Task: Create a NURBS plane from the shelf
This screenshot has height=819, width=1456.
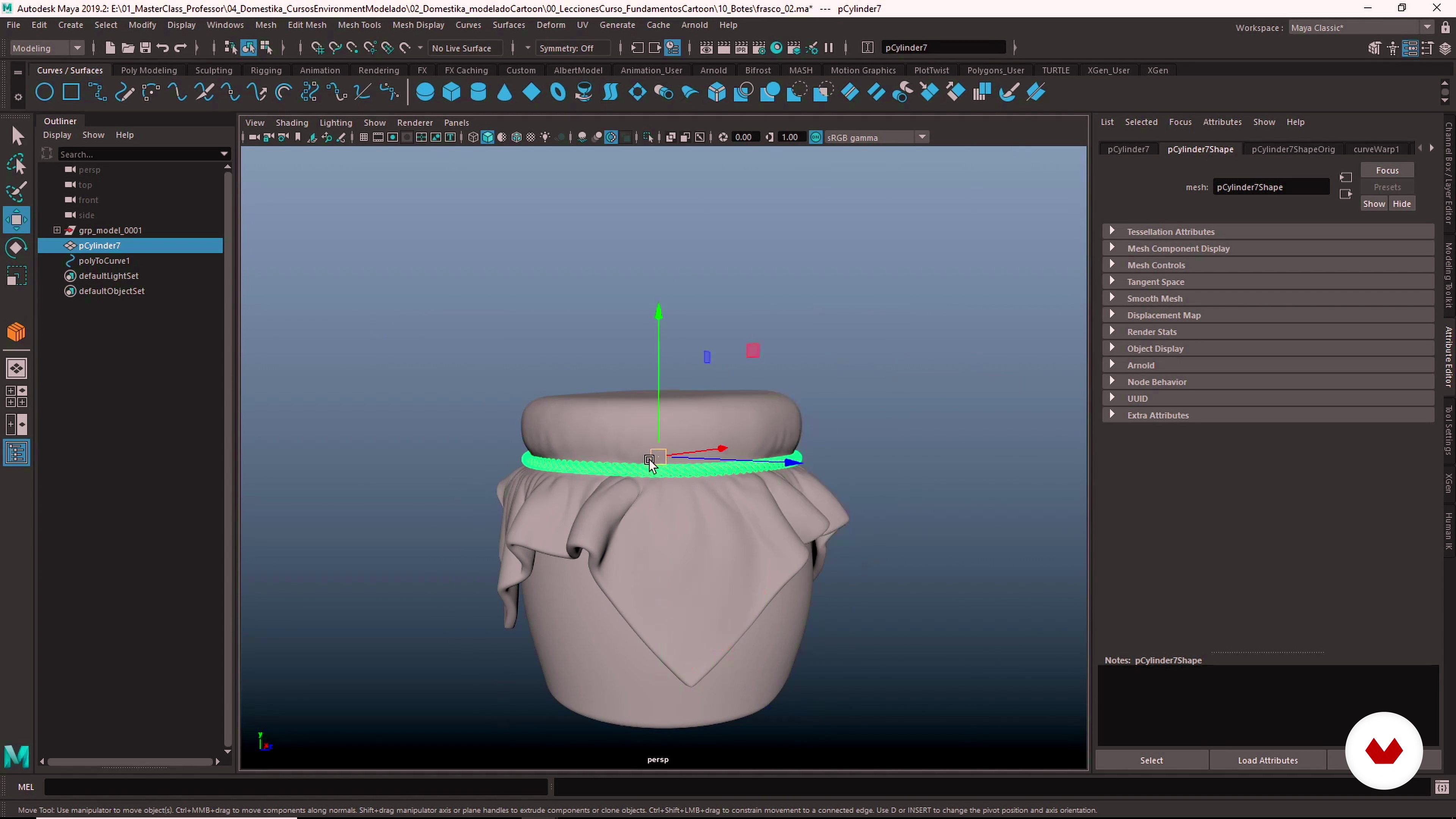Action: pos(531,92)
